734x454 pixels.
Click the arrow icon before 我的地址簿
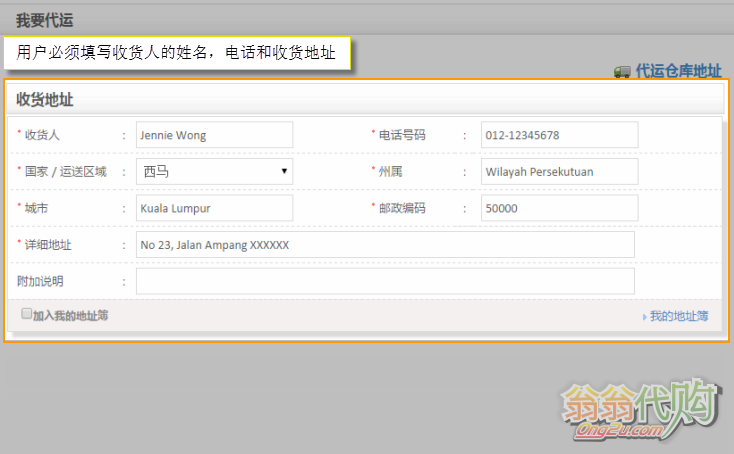click(645, 317)
